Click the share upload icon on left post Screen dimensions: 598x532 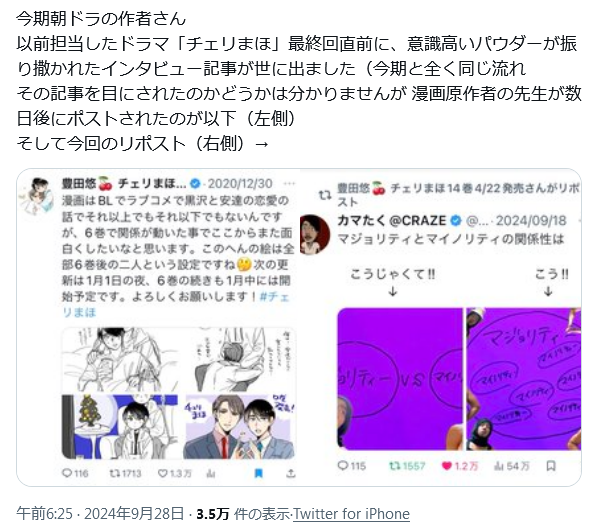click(x=291, y=473)
